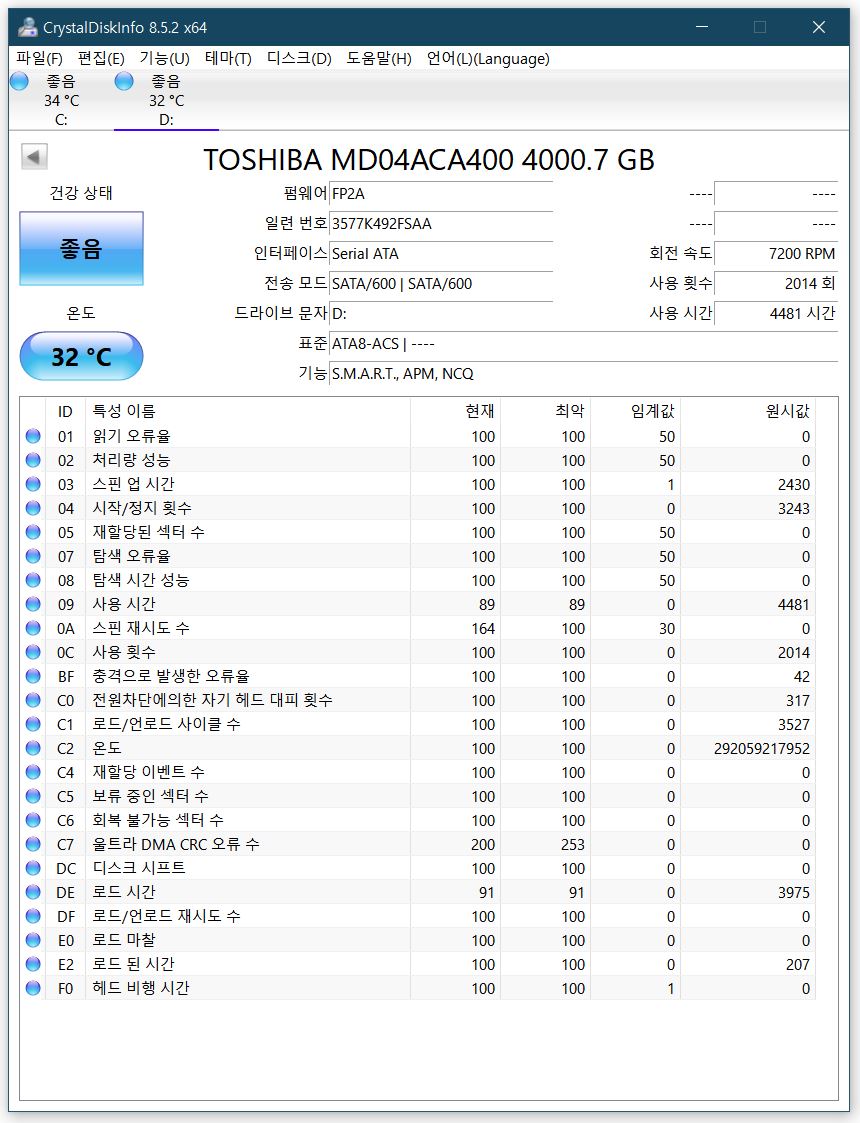Close the CrystalDiskInfo window
The image size is (860, 1123).
click(819, 27)
